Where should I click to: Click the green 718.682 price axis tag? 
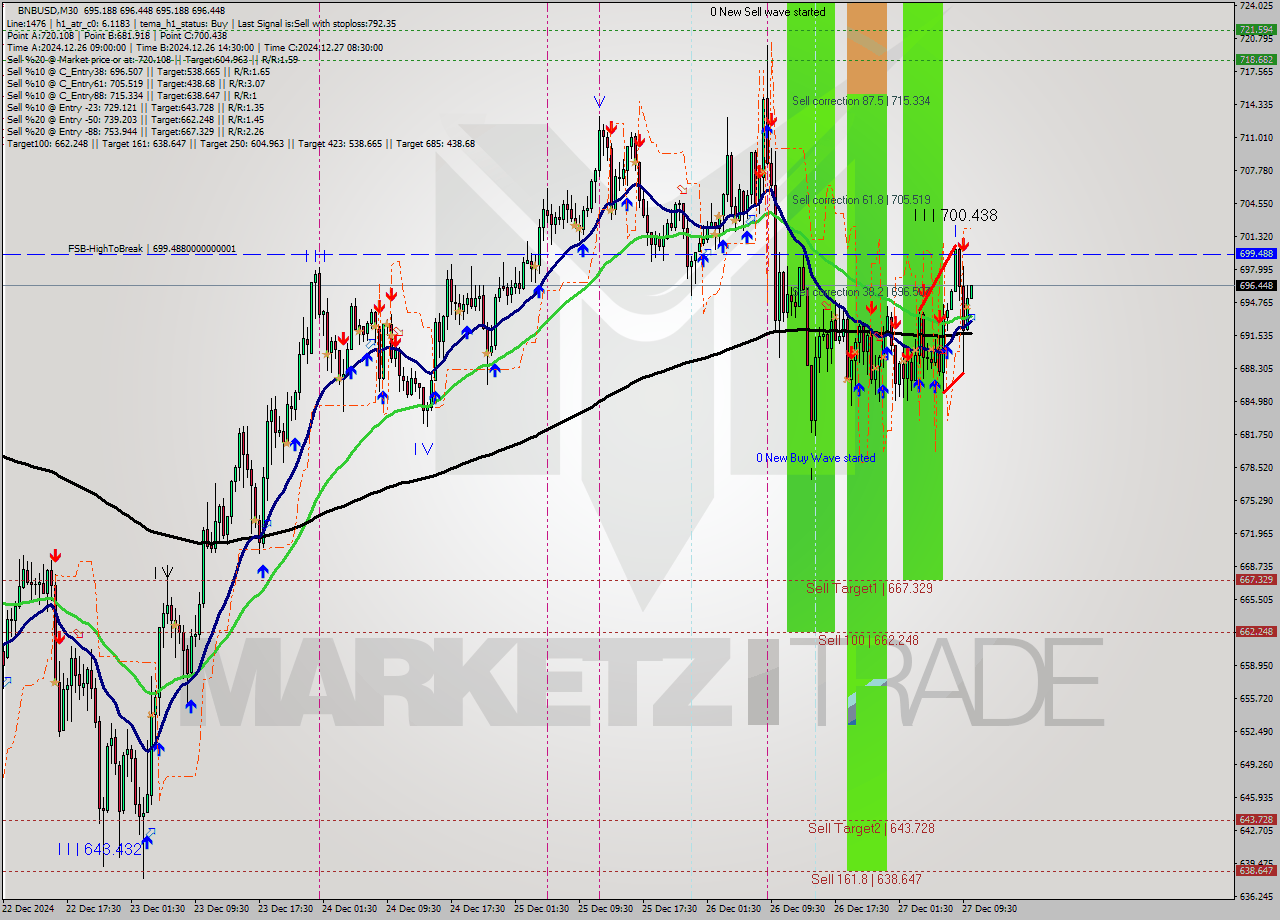coord(1256,59)
